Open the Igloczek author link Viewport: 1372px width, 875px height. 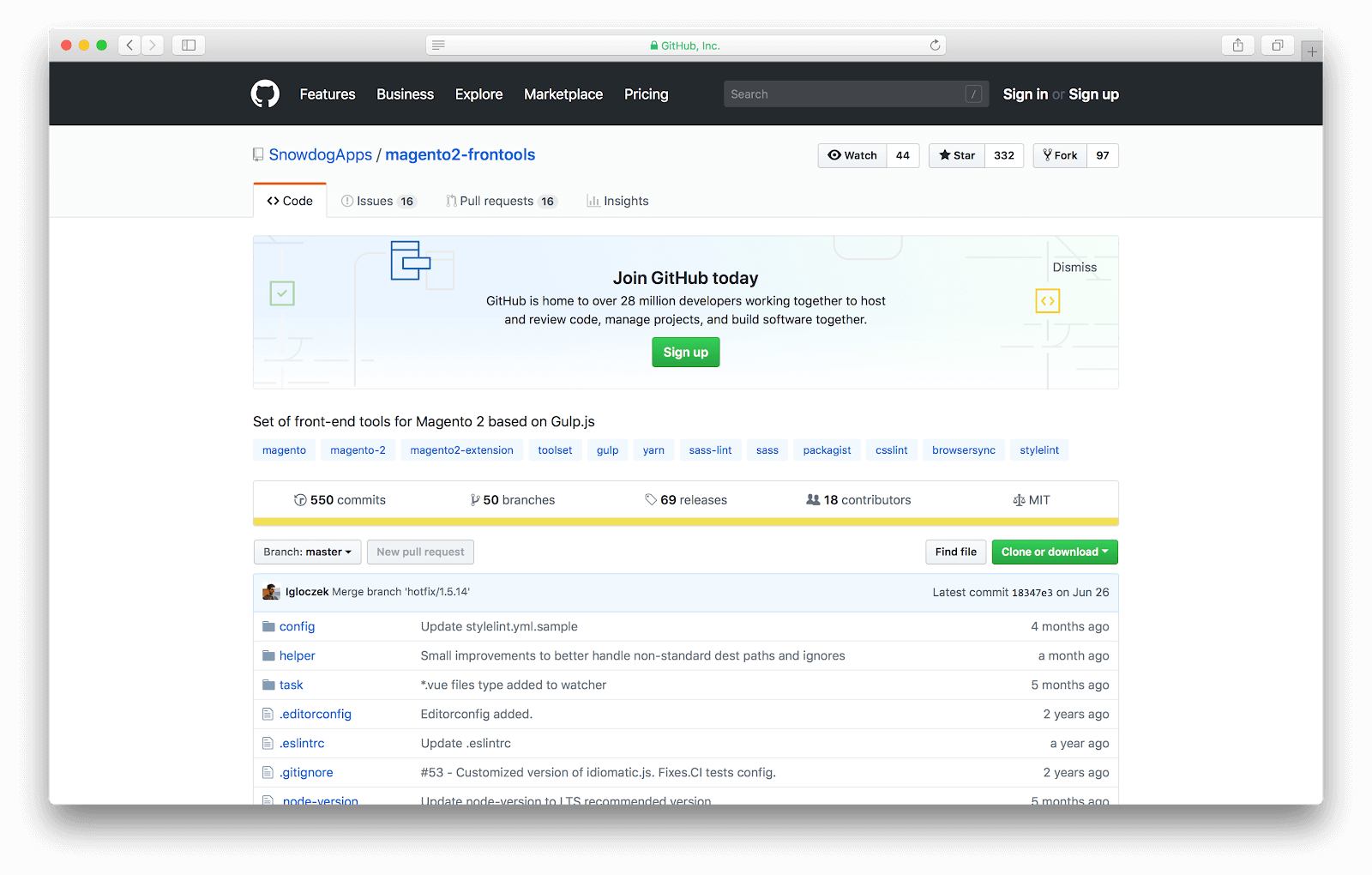pos(307,592)
